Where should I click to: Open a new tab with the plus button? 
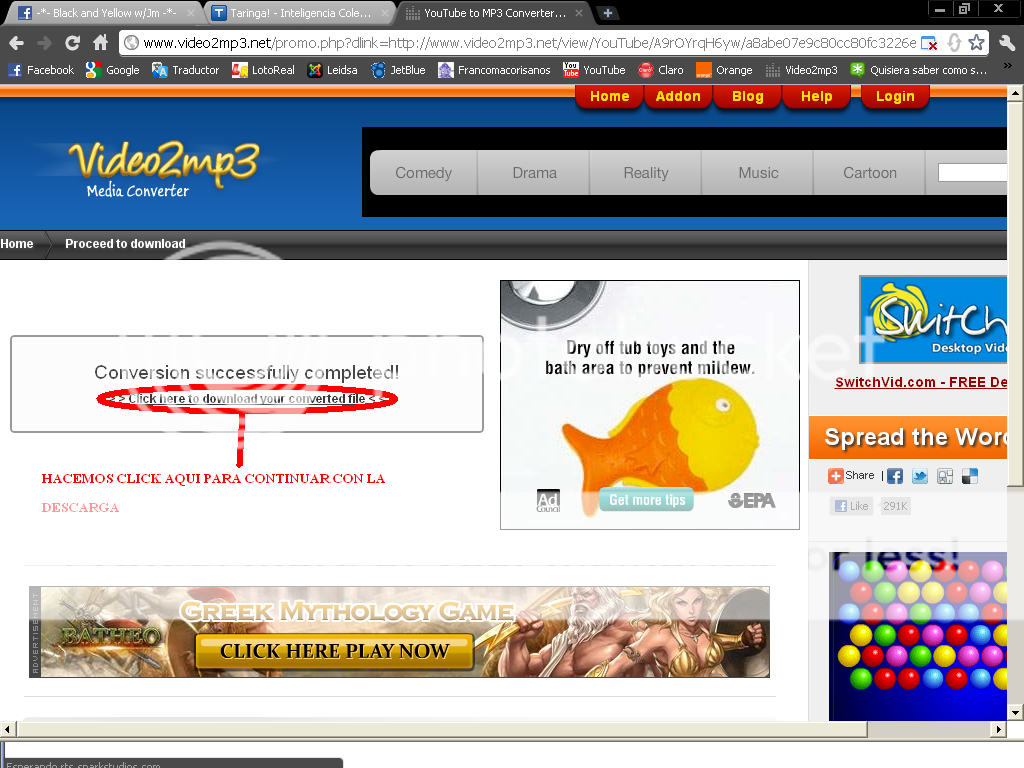tap(607, 13)
